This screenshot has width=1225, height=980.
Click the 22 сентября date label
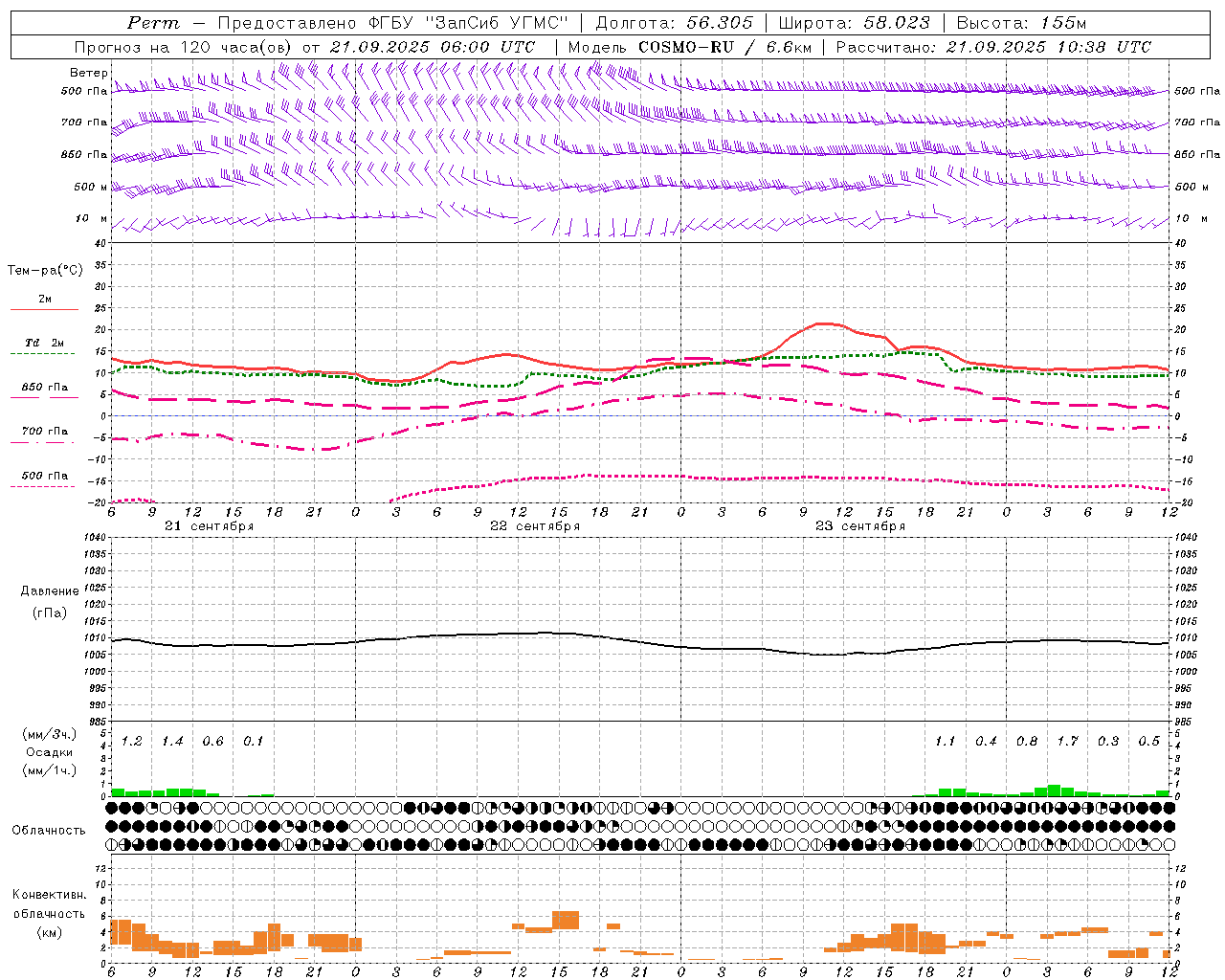[x=535, y=526]
